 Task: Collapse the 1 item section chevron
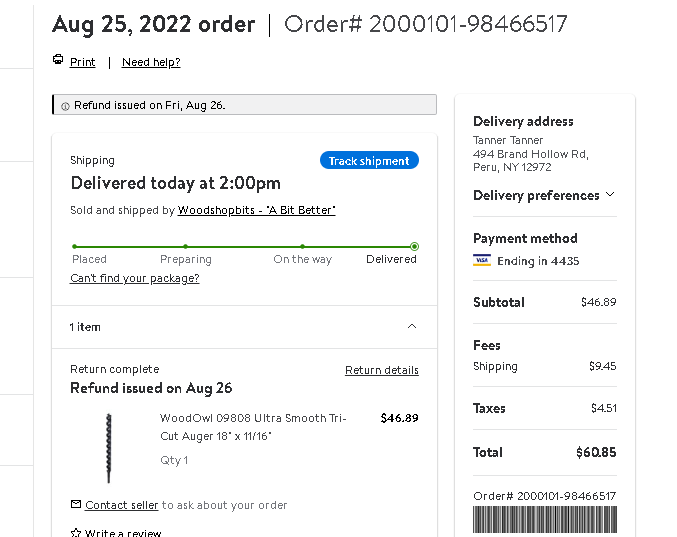pos(412,326)
